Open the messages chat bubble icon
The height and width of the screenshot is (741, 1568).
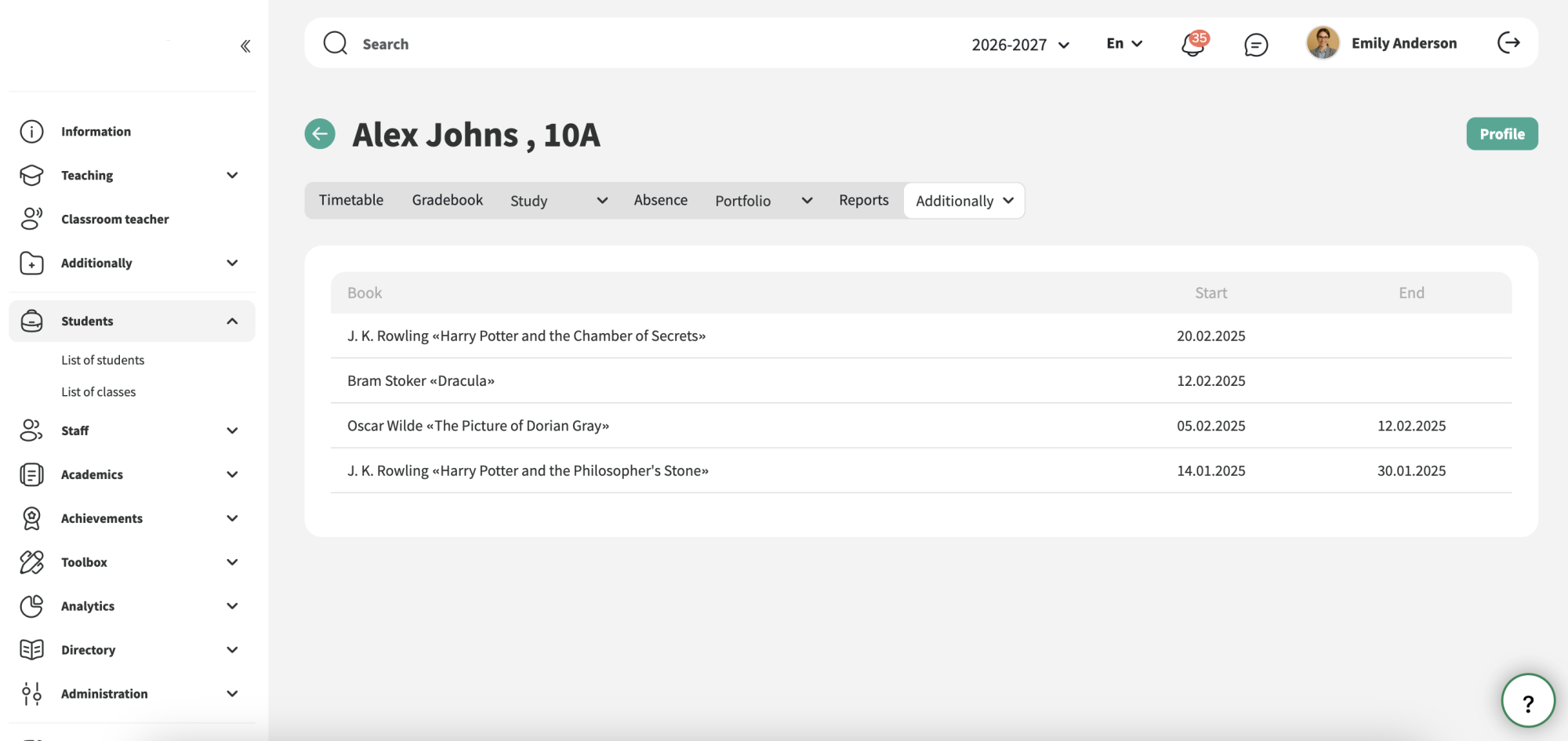(x=1256, y=45)
